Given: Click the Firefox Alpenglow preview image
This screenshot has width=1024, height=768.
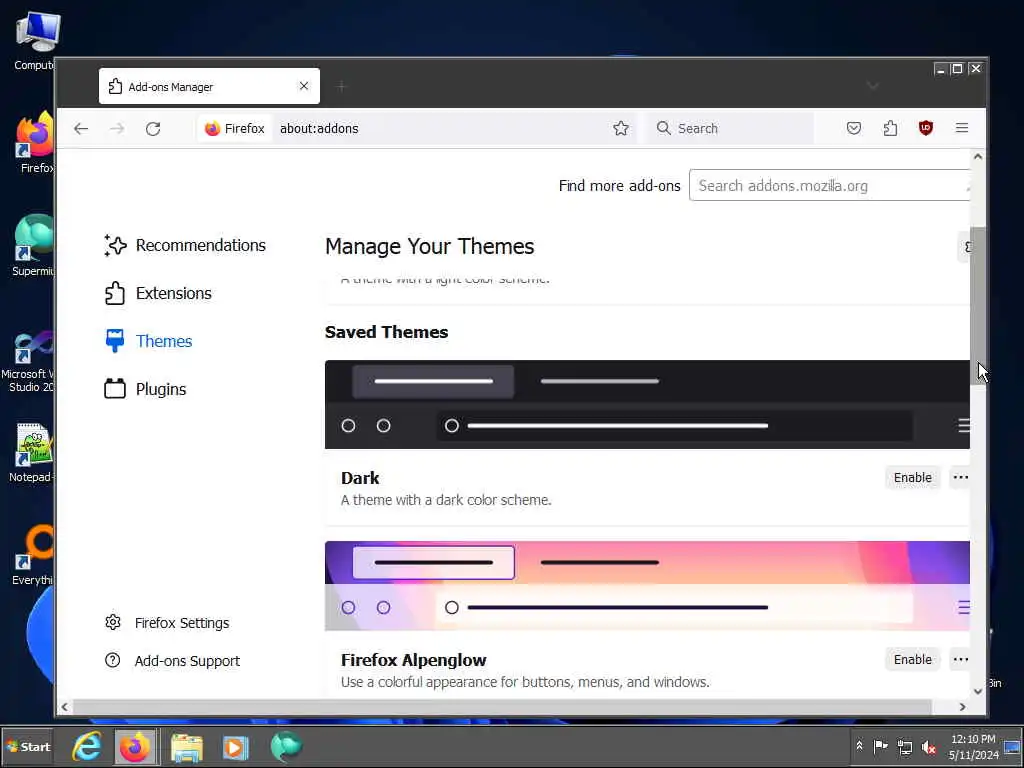Looking at the screenshot, I should click(647, 586).
